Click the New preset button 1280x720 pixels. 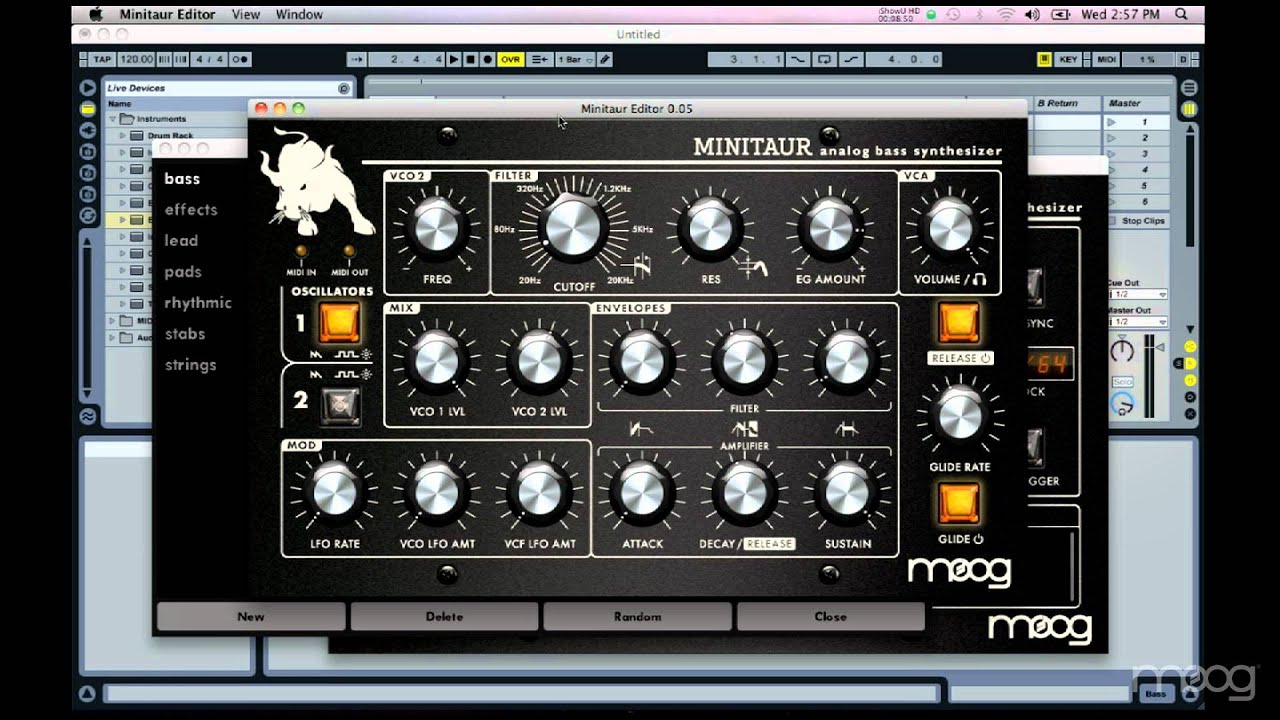click(x=251, y=616)
